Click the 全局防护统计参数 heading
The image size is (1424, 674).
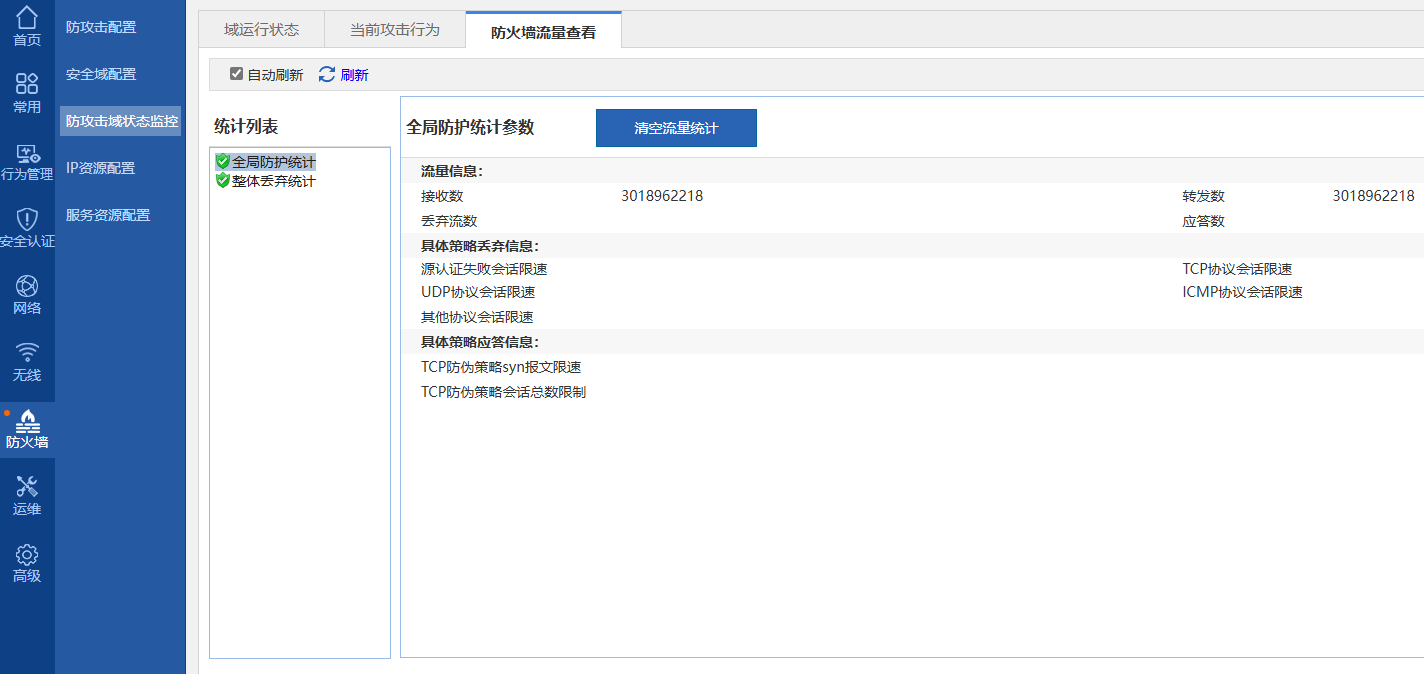click(470, 127)
